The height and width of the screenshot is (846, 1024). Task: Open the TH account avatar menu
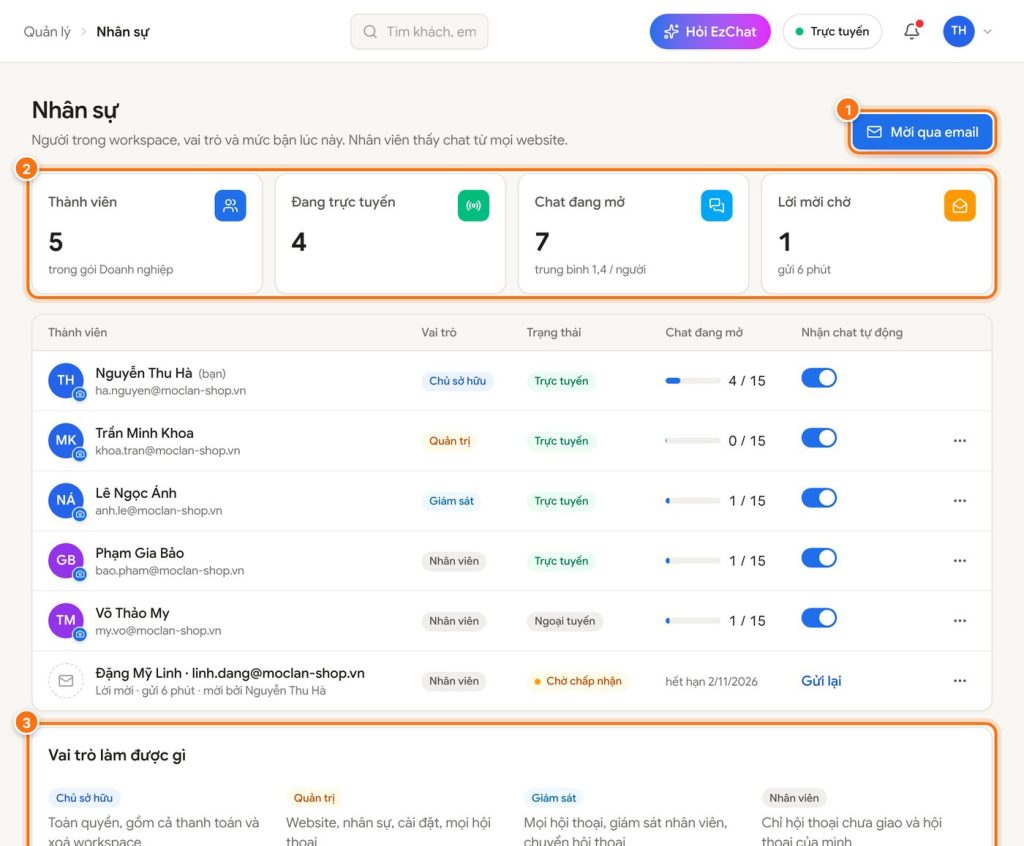pos(958,31)
